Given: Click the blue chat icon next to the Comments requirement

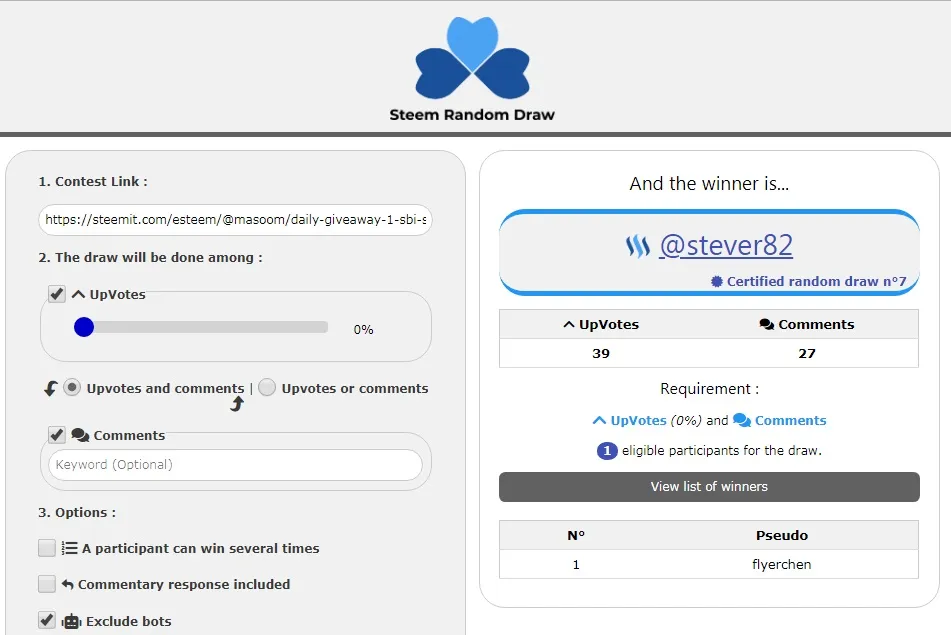Looking at the screenshot, I should [742, 420].
